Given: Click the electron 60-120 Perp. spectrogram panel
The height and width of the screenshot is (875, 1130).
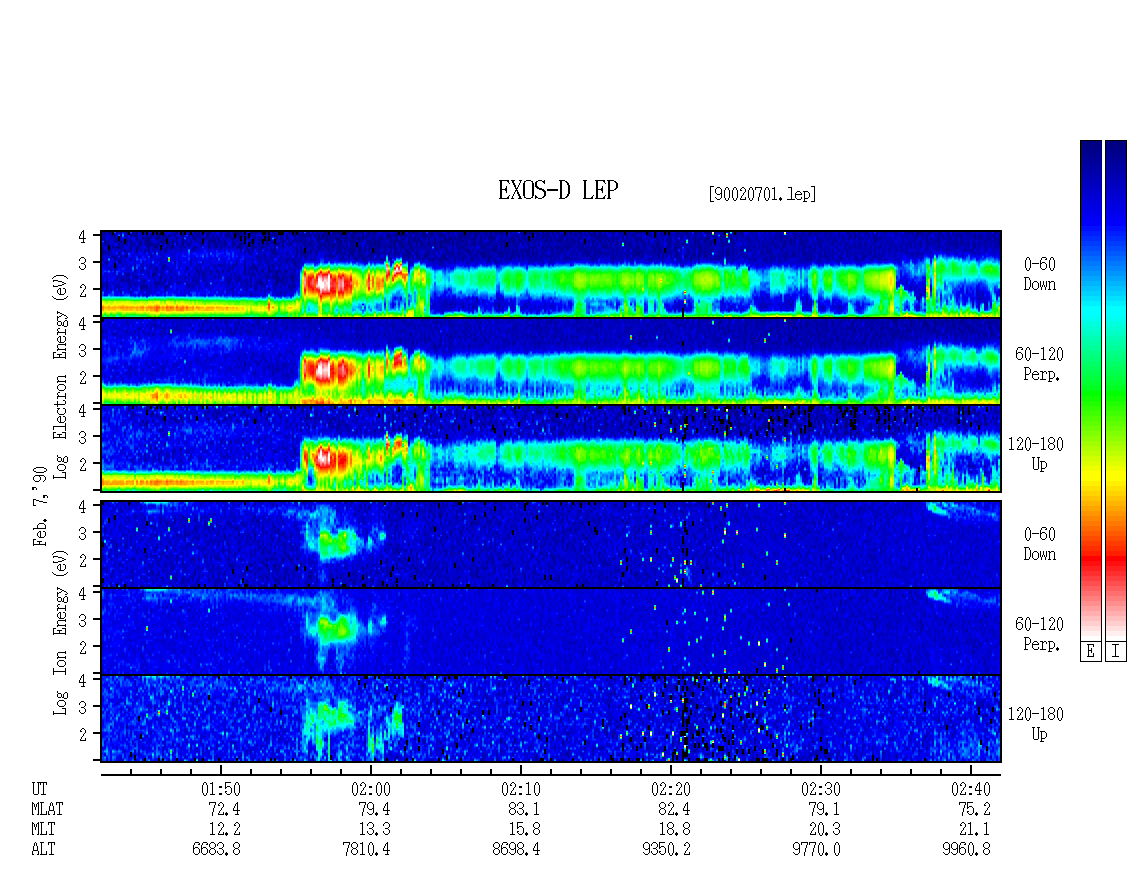Looking at the screenshot, I should (x=551, y=361).
